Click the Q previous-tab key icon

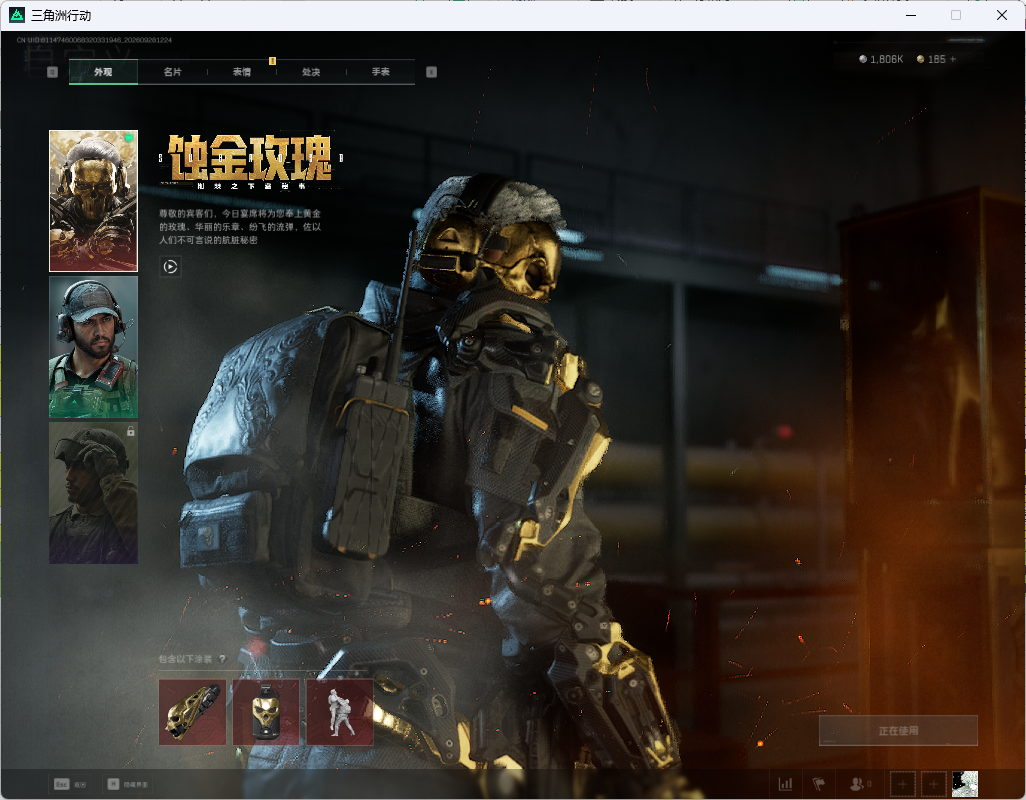(53, 72)
